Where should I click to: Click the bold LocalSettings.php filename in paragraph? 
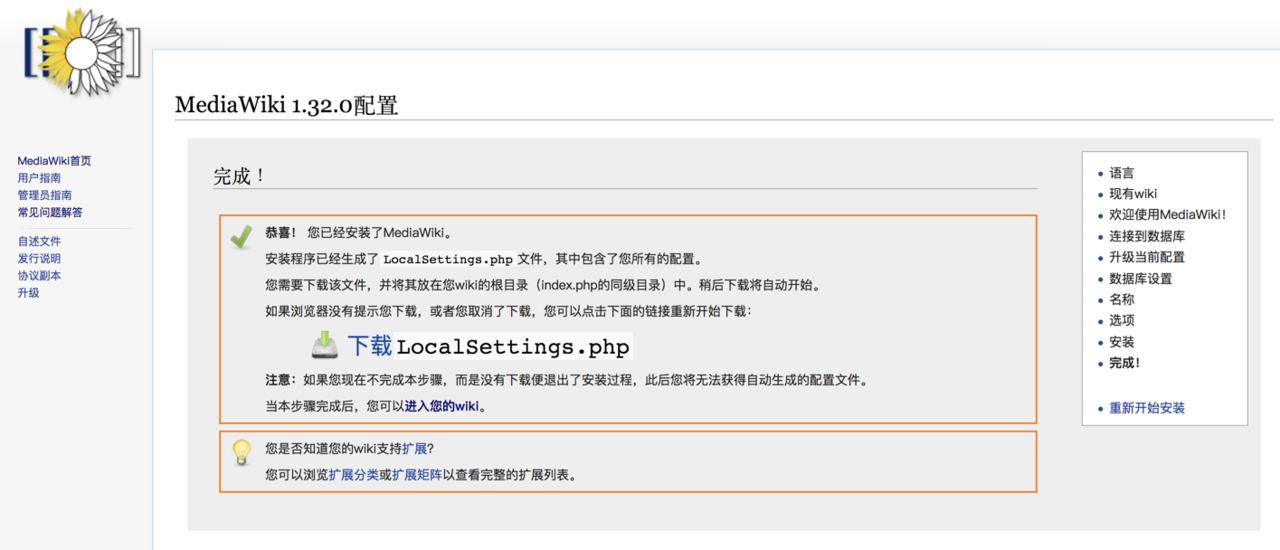click(x=448, y=259)
